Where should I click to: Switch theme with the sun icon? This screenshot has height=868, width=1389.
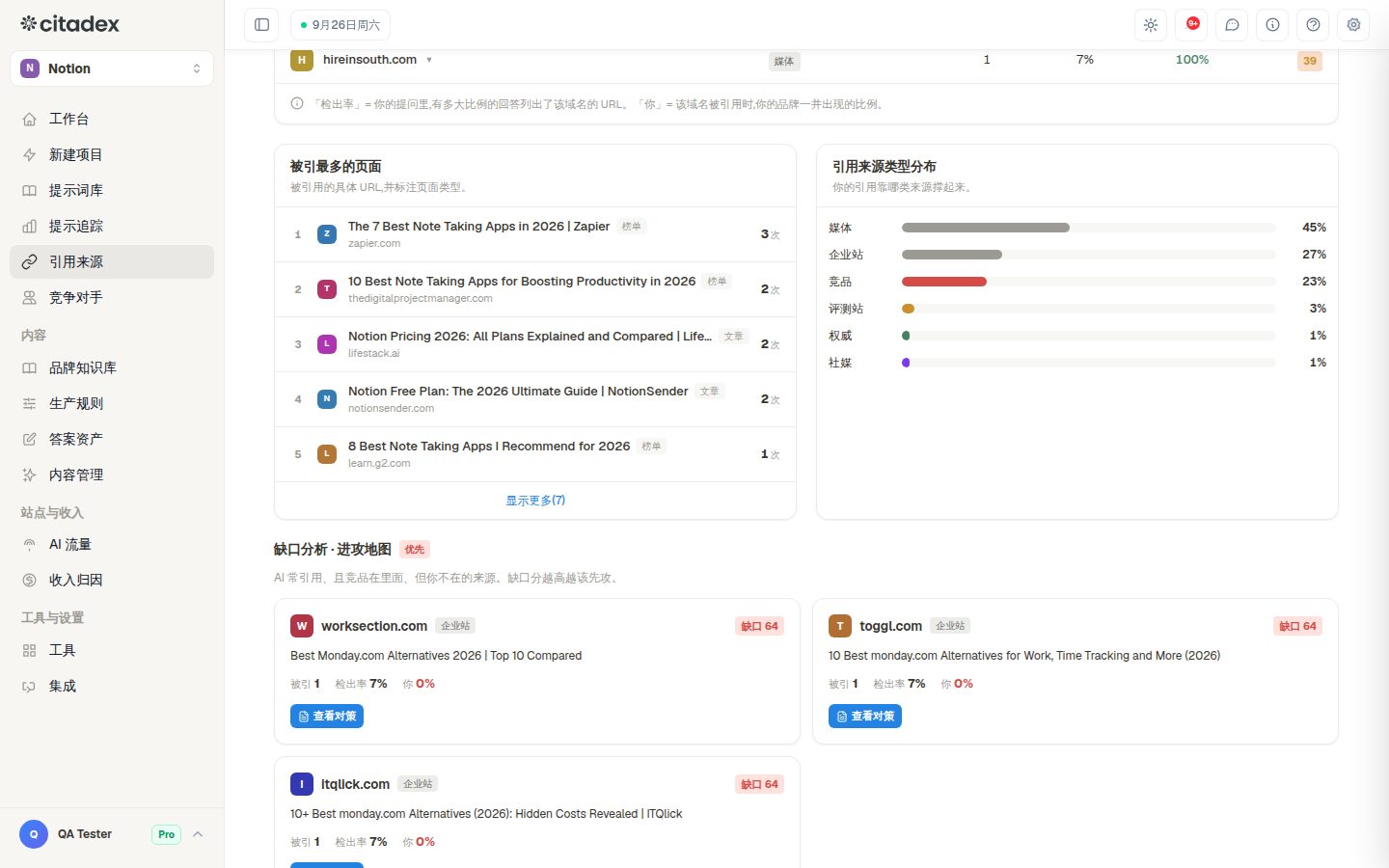(1151, 25)
